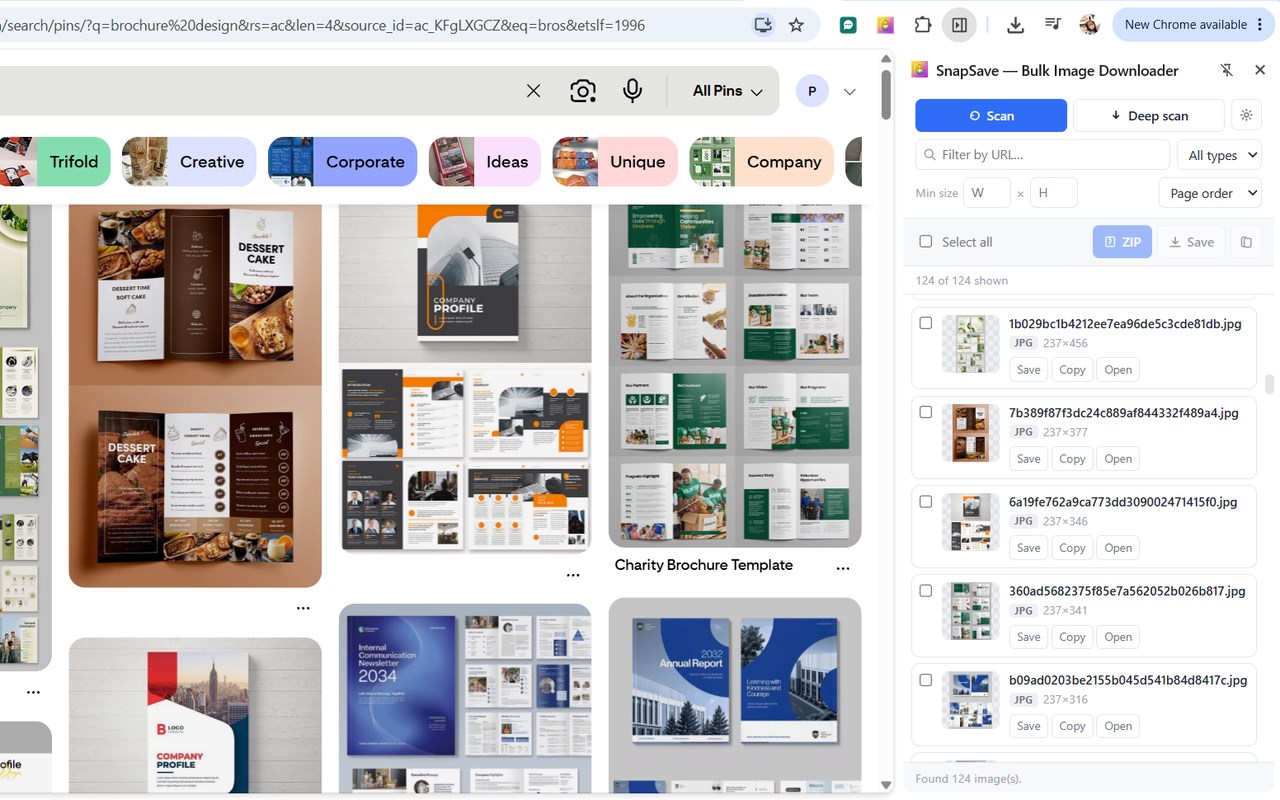Focus the Filter by URL field
The height and width of the screenshot is (800, 1280).
click(1043, 155)
